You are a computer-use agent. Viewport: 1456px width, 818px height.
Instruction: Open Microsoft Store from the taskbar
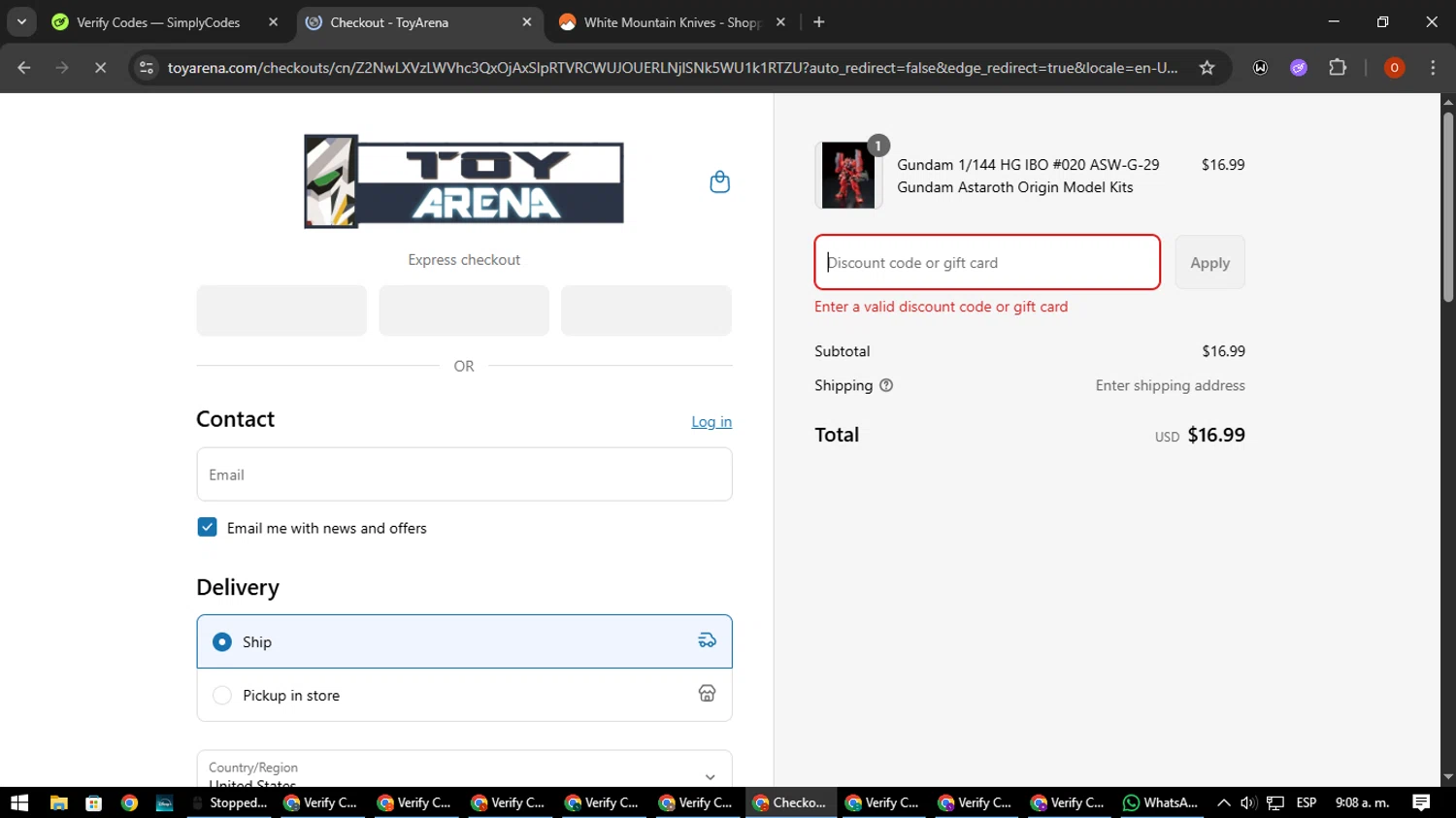94,802
